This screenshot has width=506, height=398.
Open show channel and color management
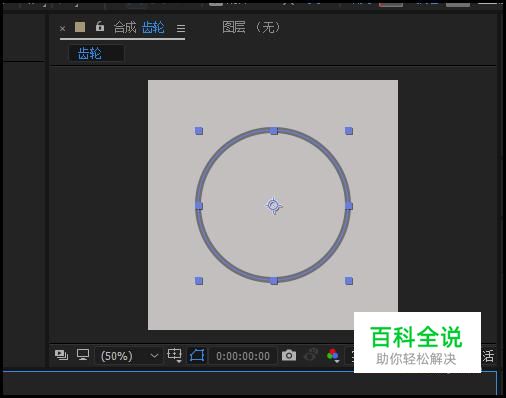333,356
